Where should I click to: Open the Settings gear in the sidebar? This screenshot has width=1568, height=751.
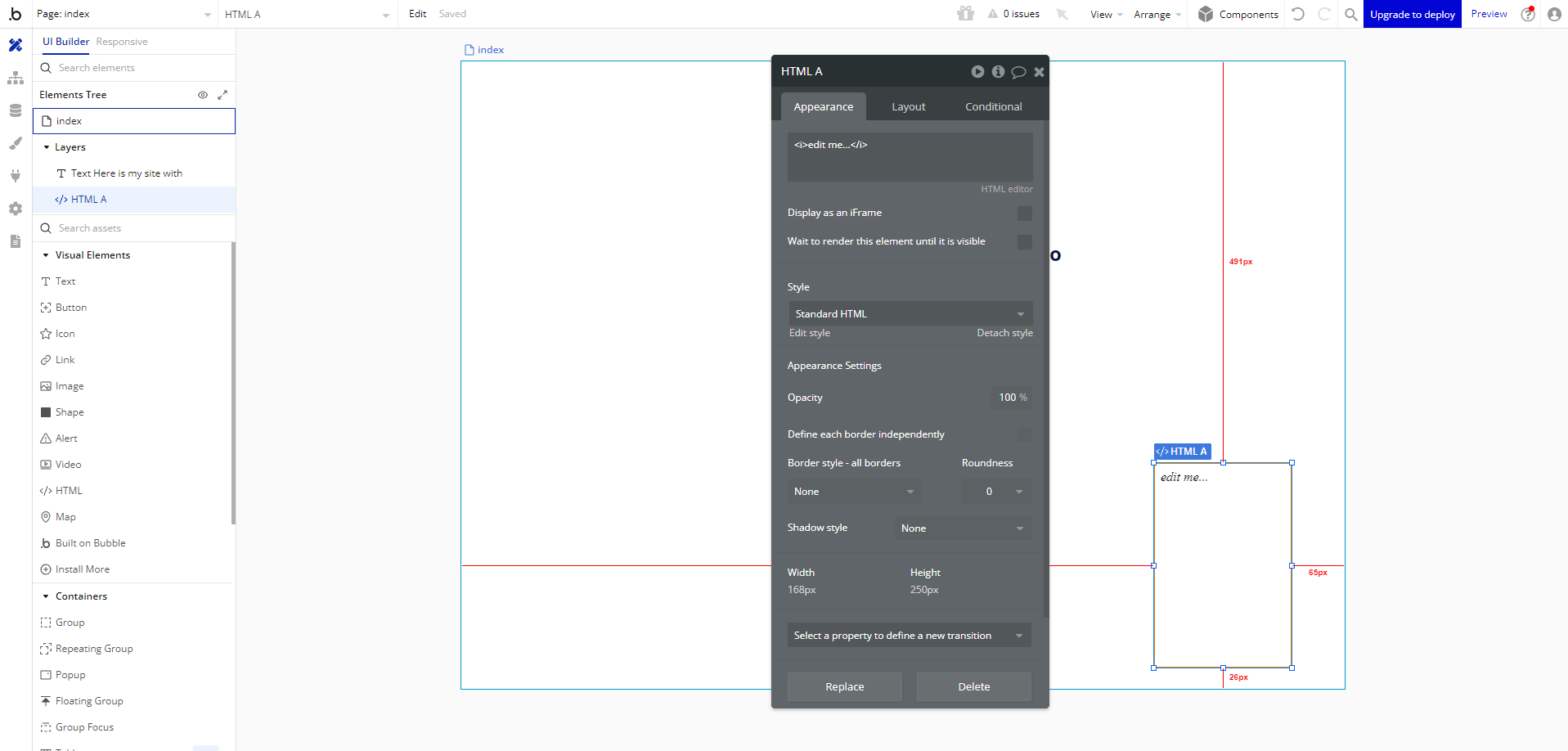16,209
